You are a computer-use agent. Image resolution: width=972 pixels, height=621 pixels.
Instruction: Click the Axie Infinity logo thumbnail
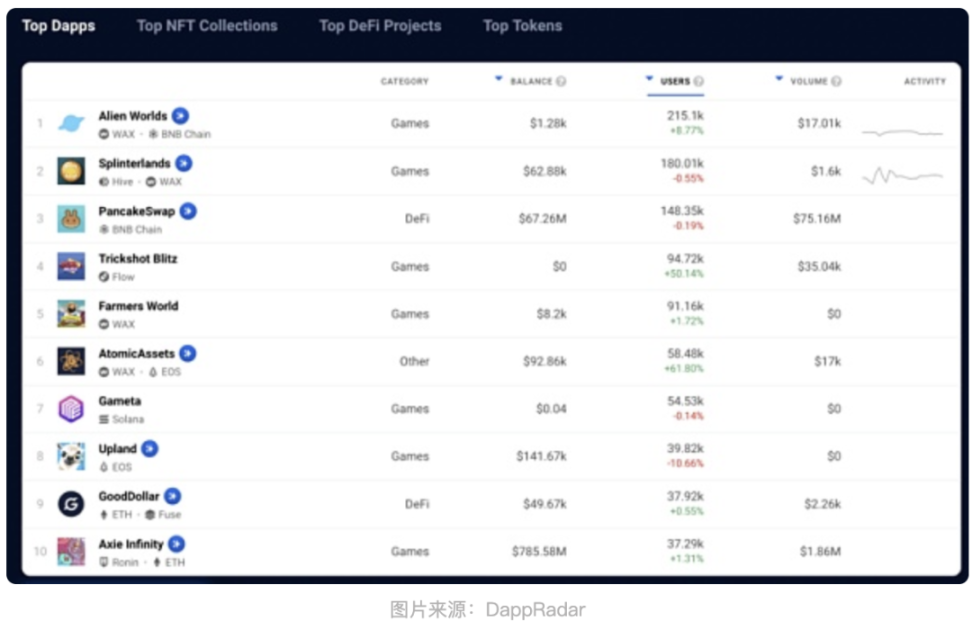point(71,551)
